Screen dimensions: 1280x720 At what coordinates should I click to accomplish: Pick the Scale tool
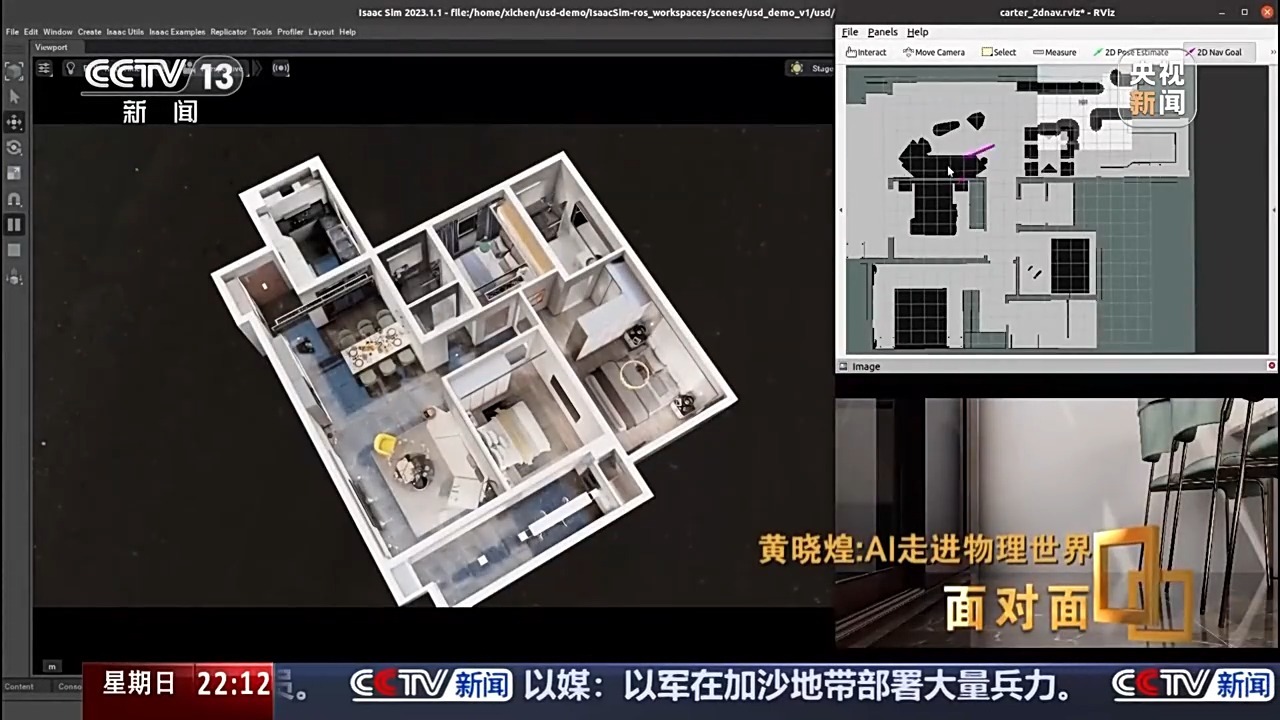point(14,173)
